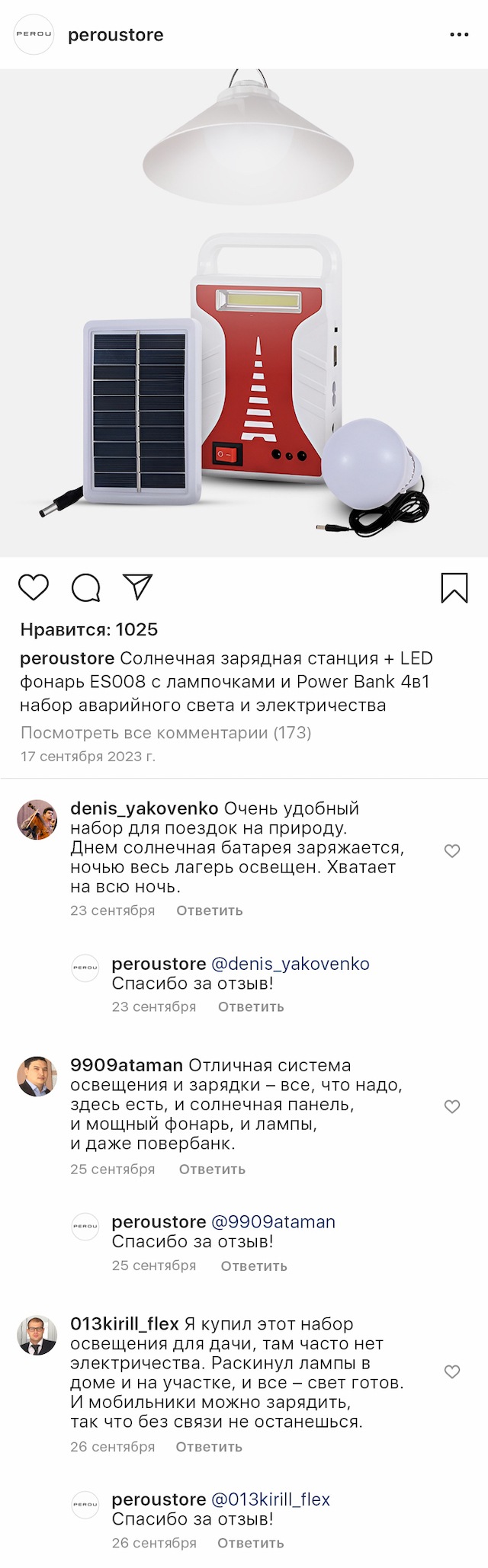488x1568 pixels.
Task: Open the @013kirill_flex mention link
Action: (271, 1499)
